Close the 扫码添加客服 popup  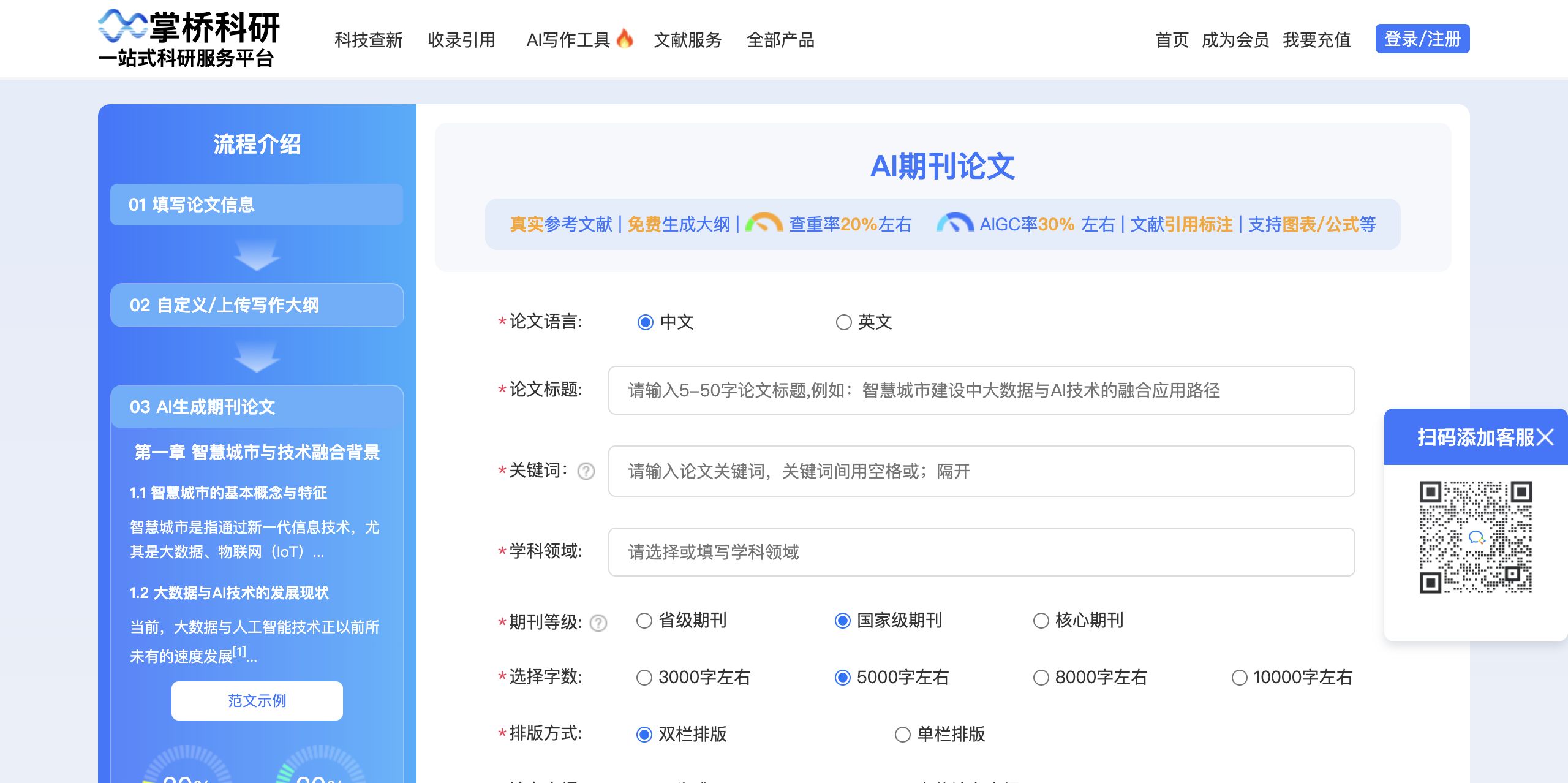click(x=1545, y=437)
